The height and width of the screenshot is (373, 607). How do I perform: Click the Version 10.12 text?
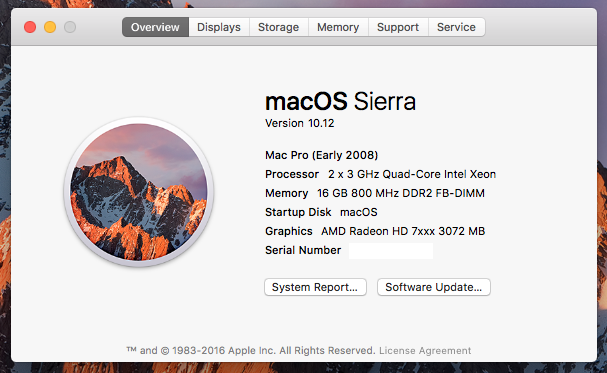300,123
